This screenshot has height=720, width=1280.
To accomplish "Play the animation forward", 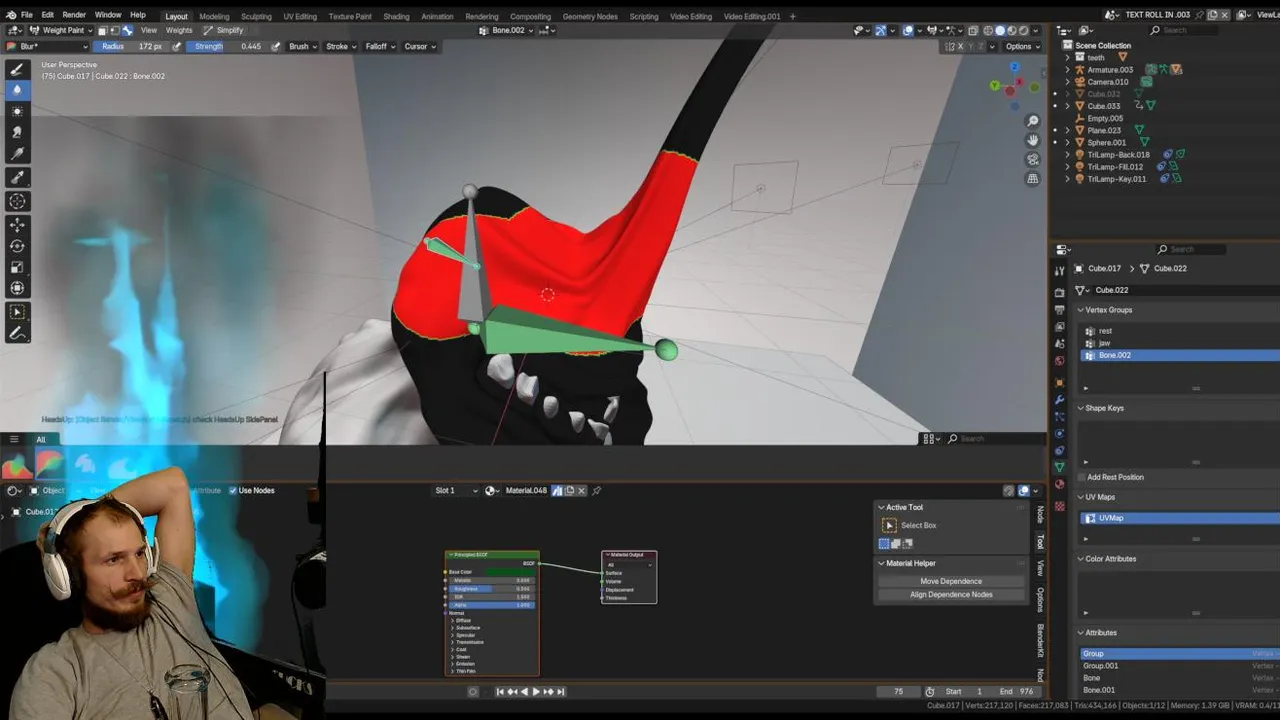I will (x=536, y=691).
